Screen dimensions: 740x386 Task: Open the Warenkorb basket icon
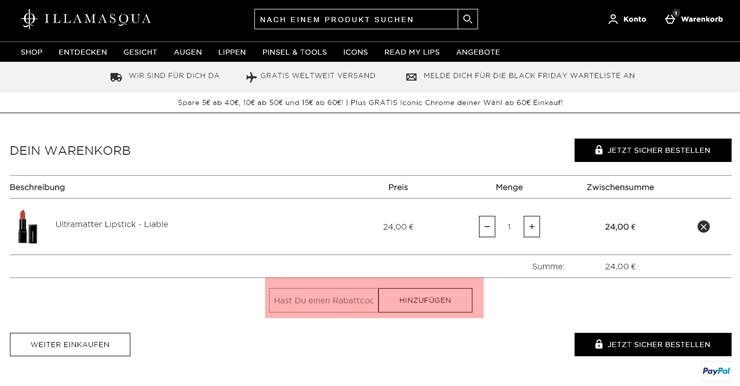(x=671, y=18)
